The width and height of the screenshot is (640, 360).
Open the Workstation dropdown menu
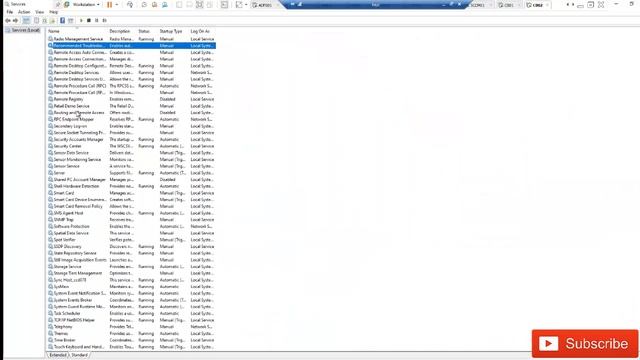pos(86,5)
